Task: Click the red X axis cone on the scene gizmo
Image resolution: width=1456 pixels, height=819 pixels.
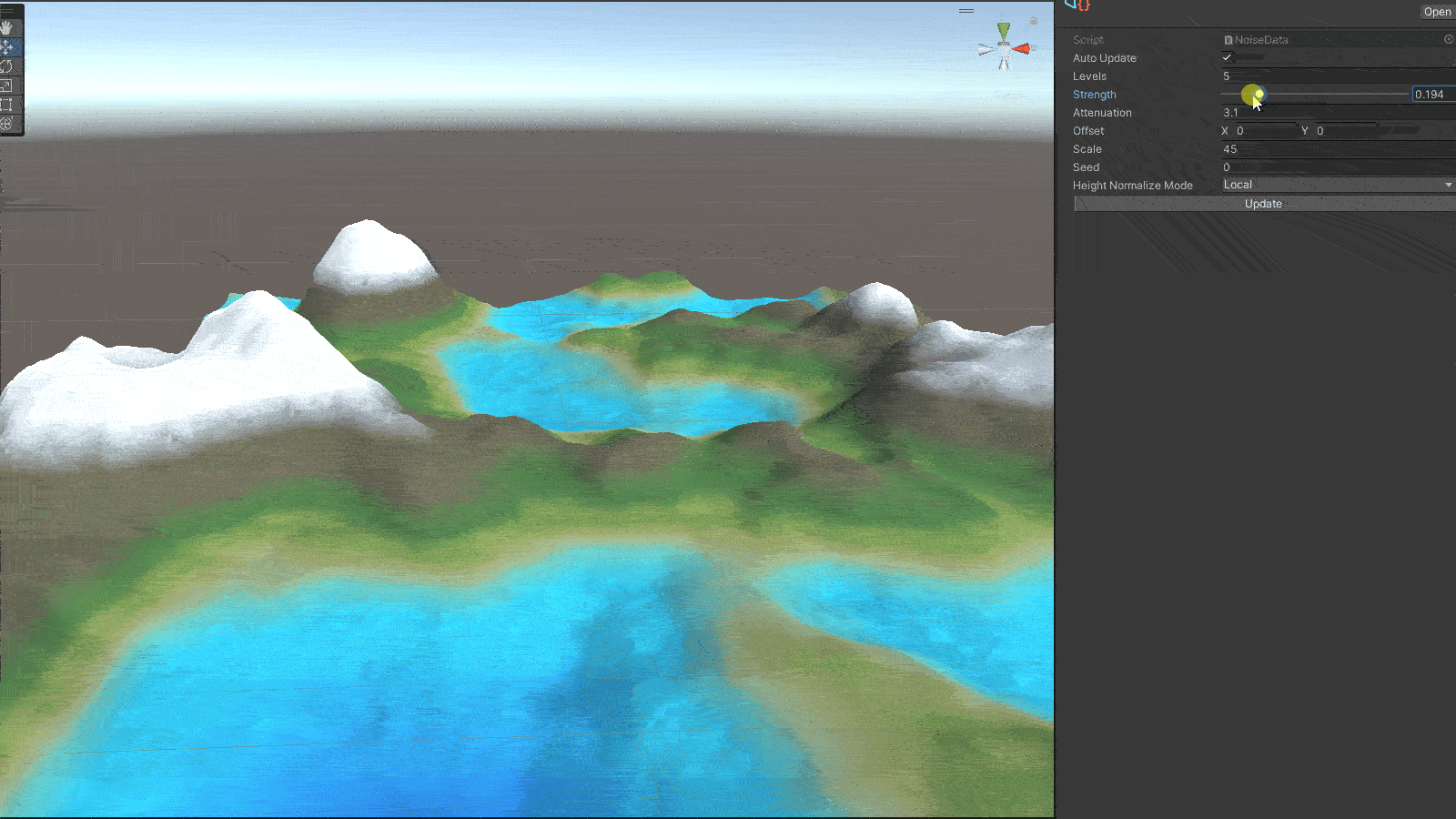Action: tap(1022, 48)
